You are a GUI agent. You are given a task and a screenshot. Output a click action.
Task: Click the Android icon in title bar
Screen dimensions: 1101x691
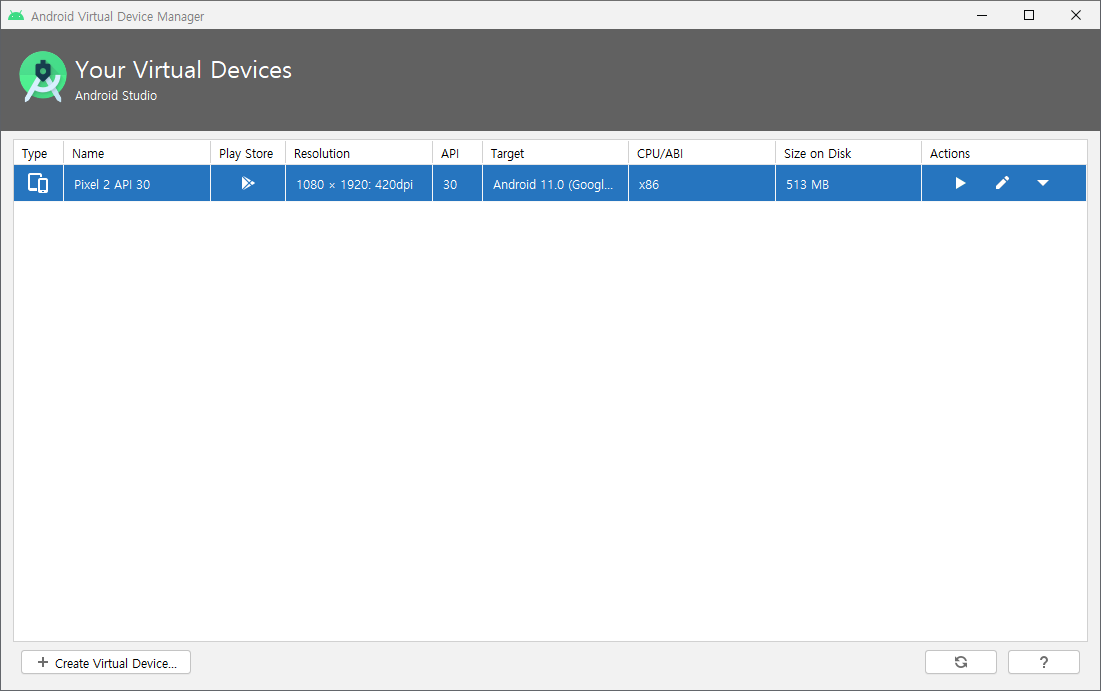pyautogui.click(x=15, y=15)
